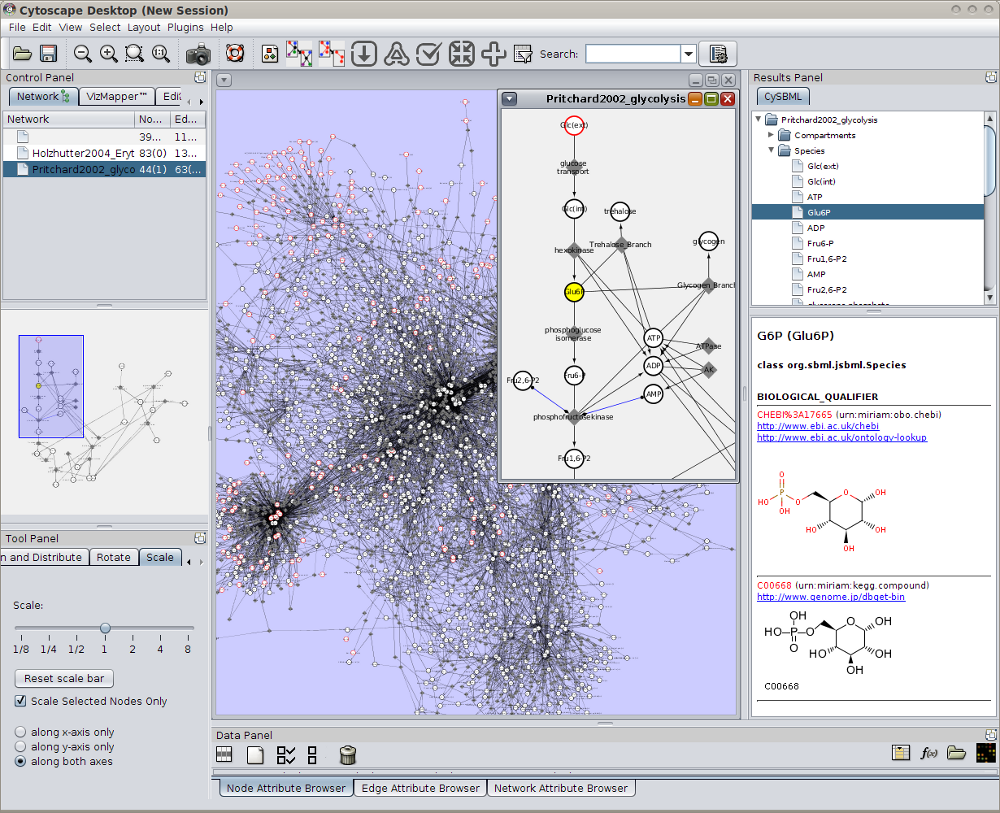Image resolution: width=1000 pixels, height=813 pixels.
Task: Click the camera export image icon
Action: [x=198, y=54]
